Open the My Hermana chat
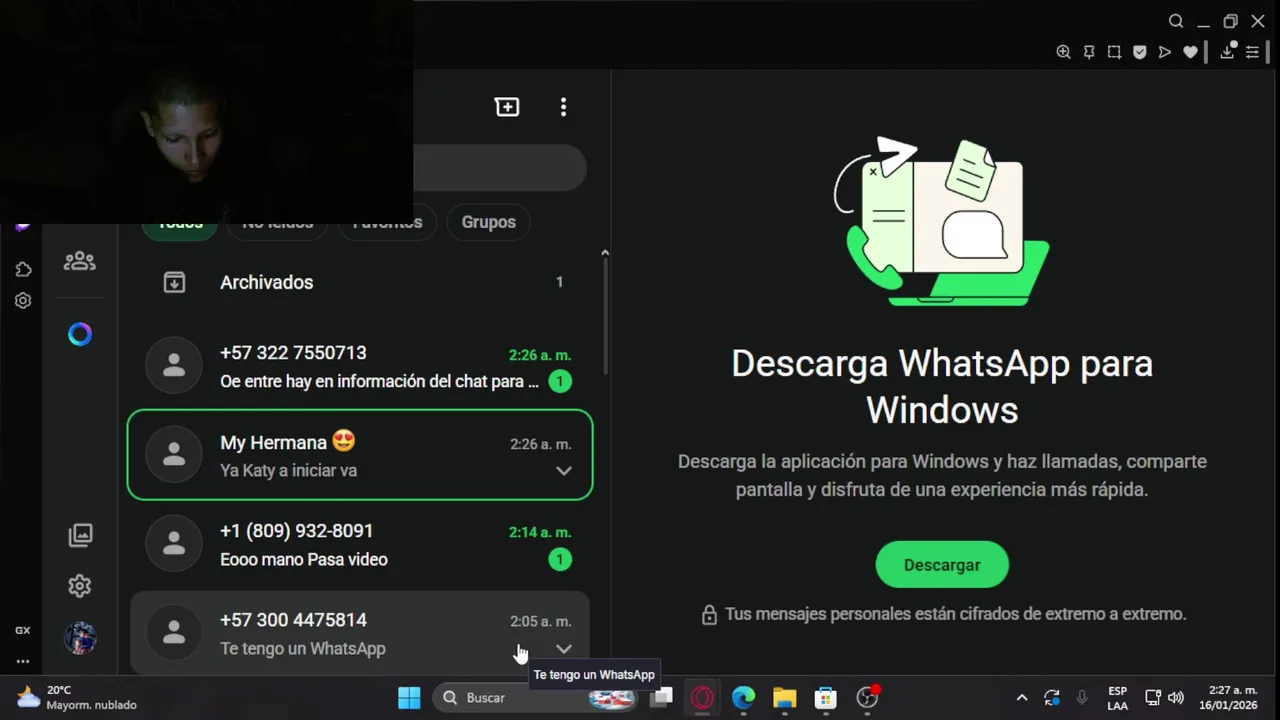Image resolution: width=1280 pixels, height=720 pixels. tap(360, 455)
